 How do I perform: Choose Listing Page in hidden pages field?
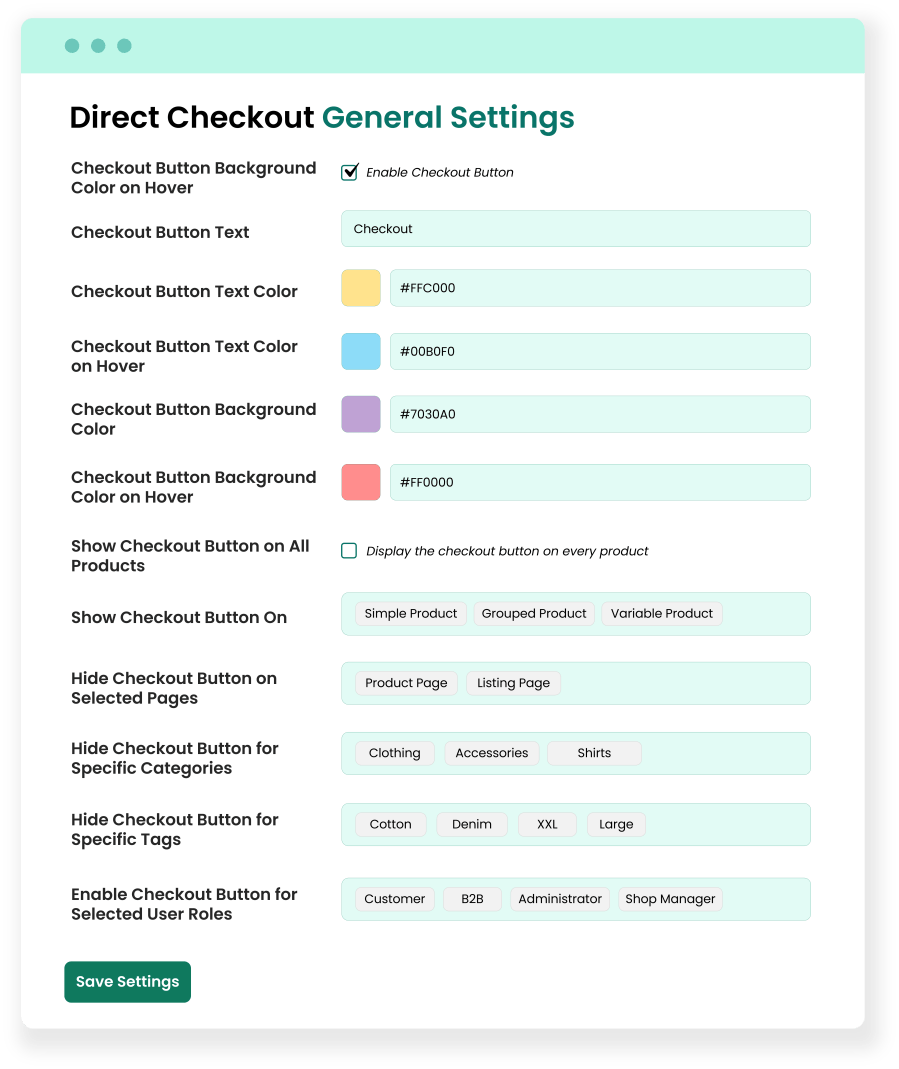pos(513,683)
